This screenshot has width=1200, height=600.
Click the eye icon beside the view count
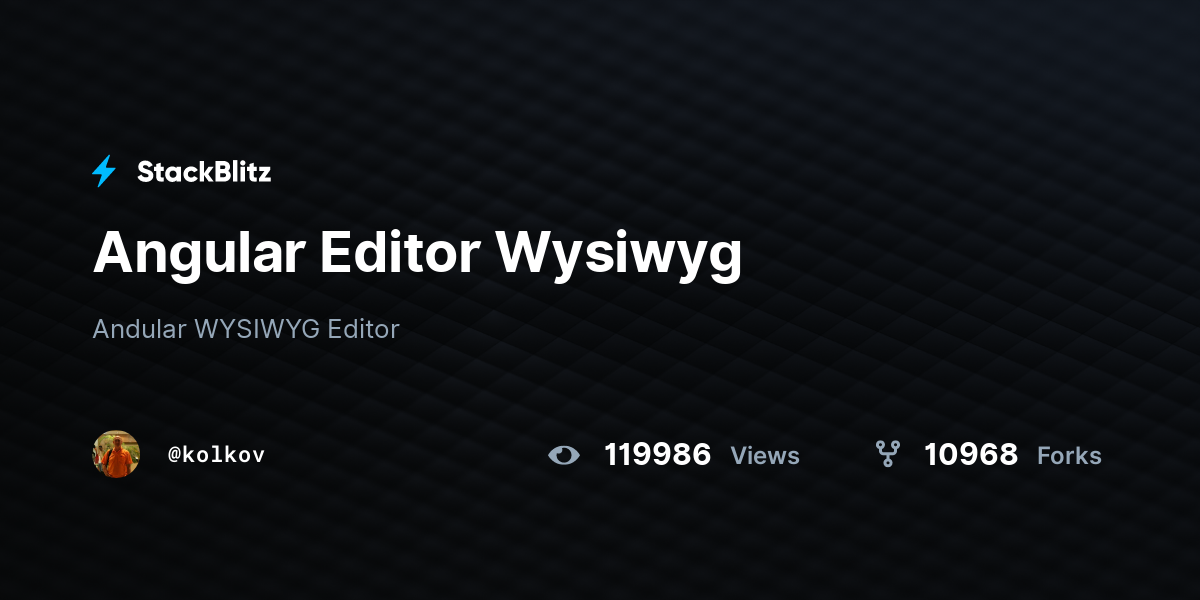[x=564, y=456]
